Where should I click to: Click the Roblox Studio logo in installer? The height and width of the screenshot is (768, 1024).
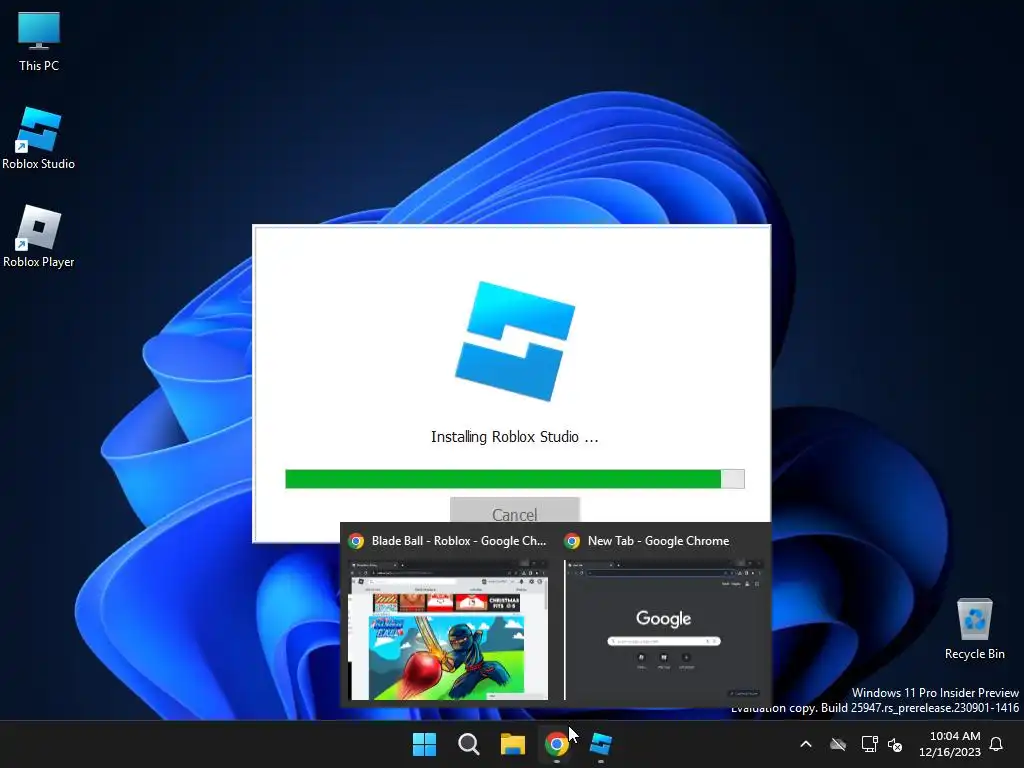click(x=515, y=340)
